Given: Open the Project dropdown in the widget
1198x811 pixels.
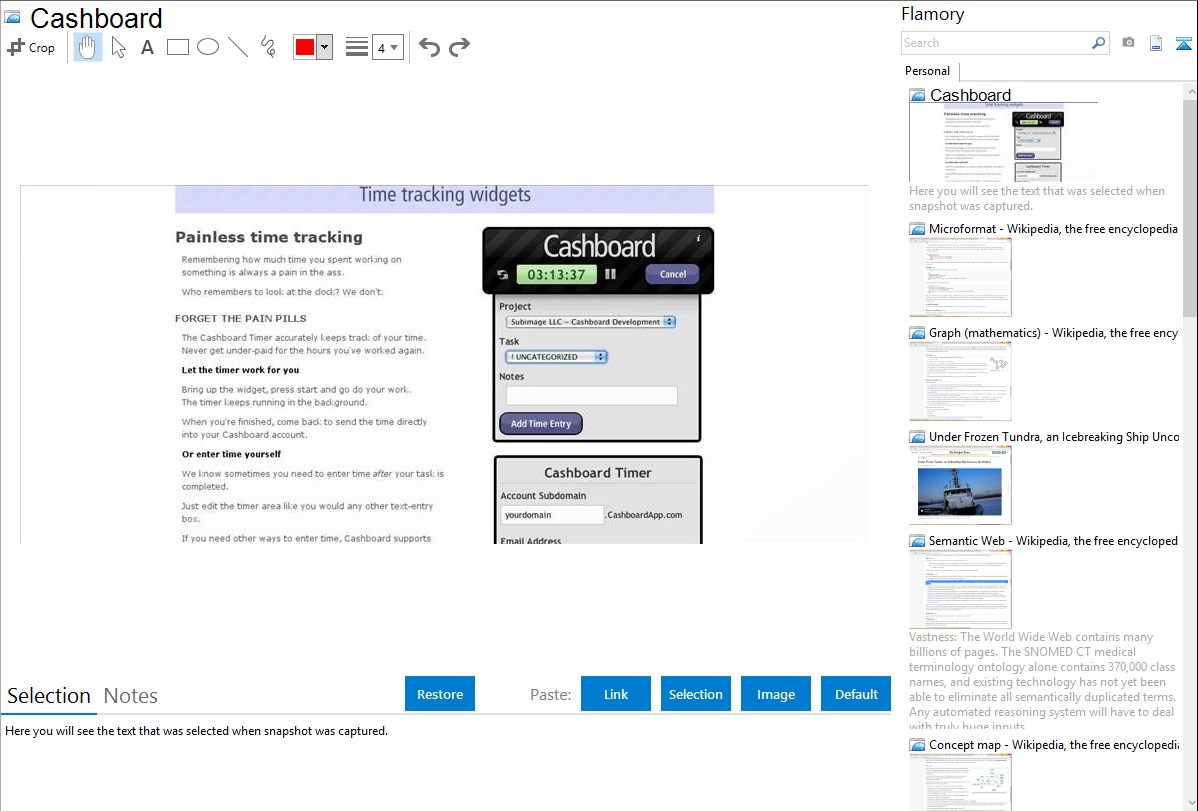Looking at the screenshot, I should tap(591, 322).
